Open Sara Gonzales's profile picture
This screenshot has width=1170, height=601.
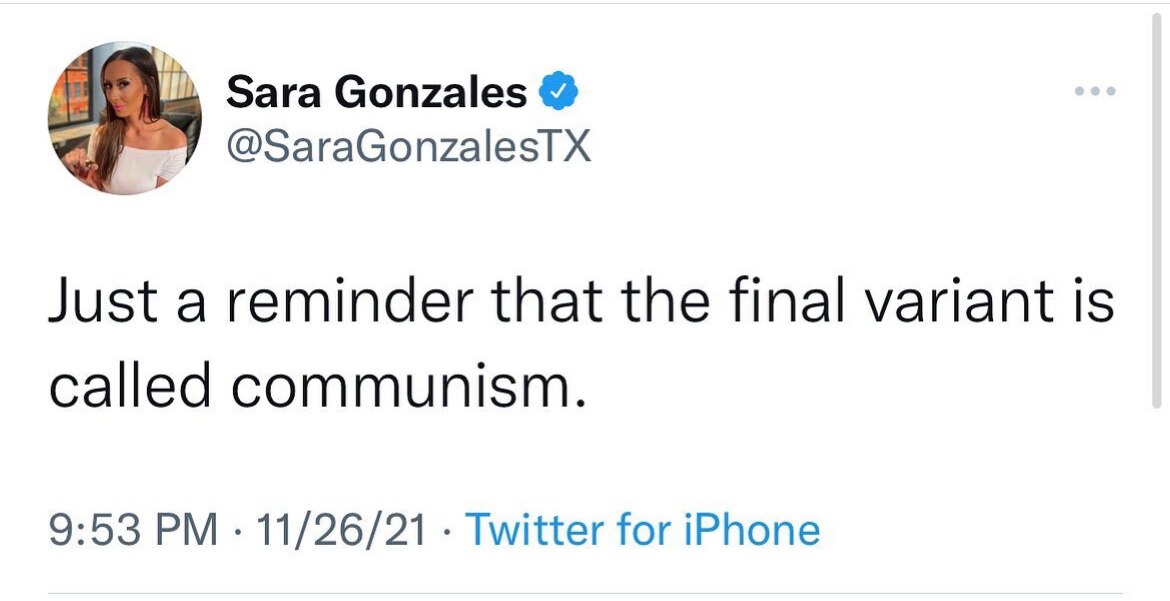124,118
